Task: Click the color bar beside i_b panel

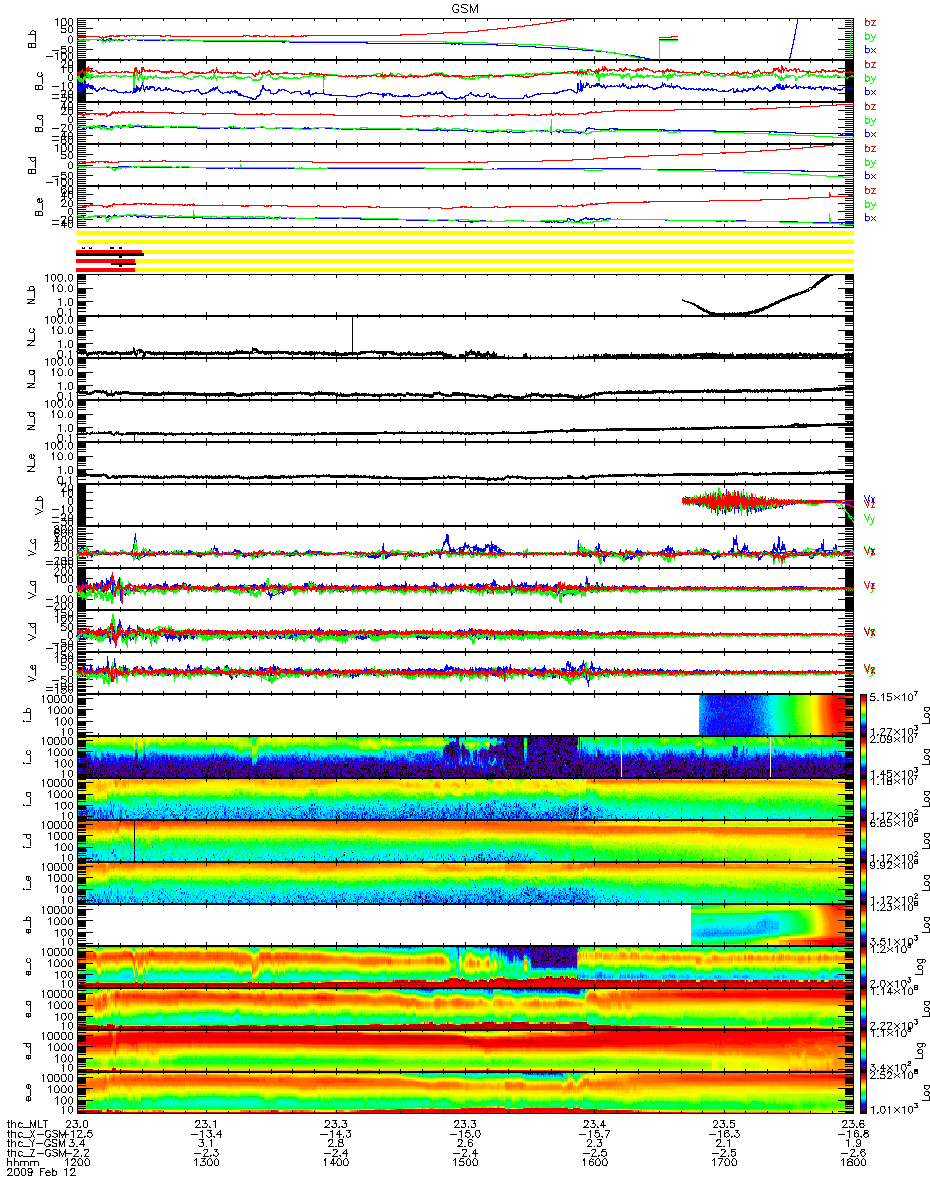Action: click(865, 714)
